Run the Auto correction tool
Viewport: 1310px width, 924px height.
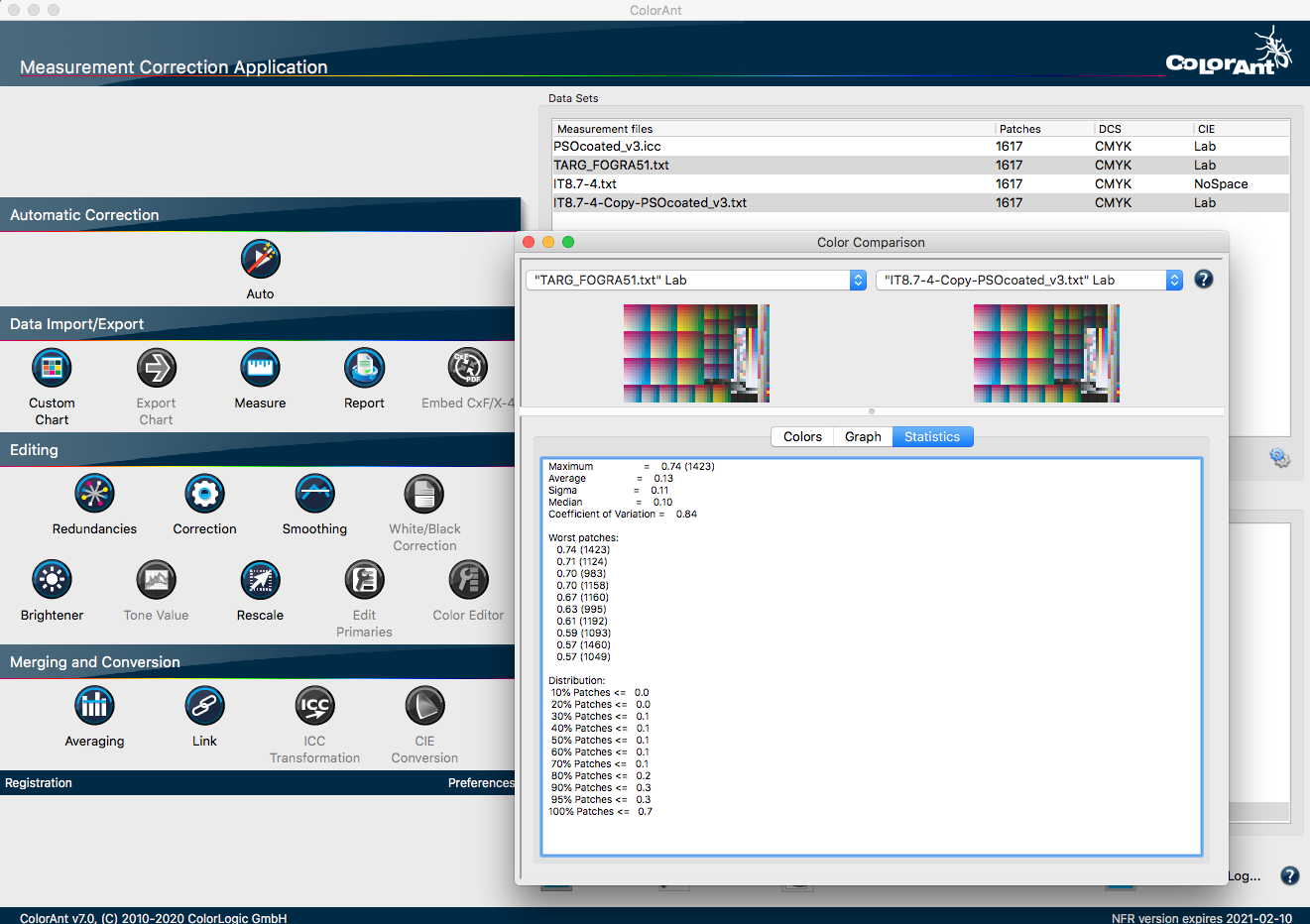(260, 260)
